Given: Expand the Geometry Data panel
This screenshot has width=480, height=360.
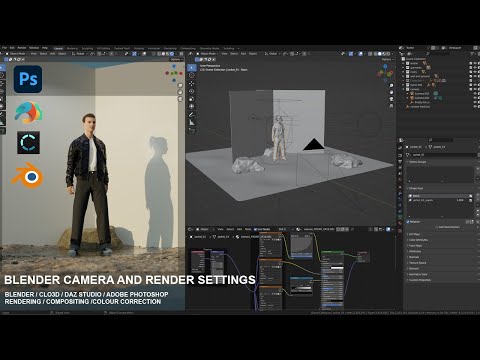Looking at the screenshot, I should [418, 274].
